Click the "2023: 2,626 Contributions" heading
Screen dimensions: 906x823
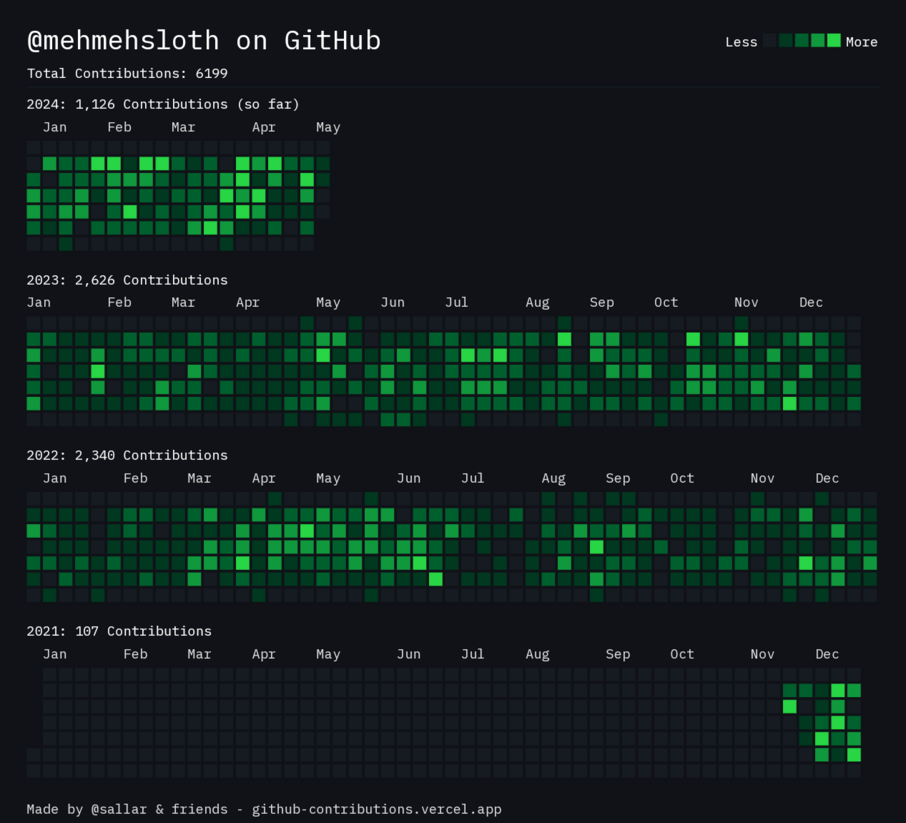click(x=127, y=280)
